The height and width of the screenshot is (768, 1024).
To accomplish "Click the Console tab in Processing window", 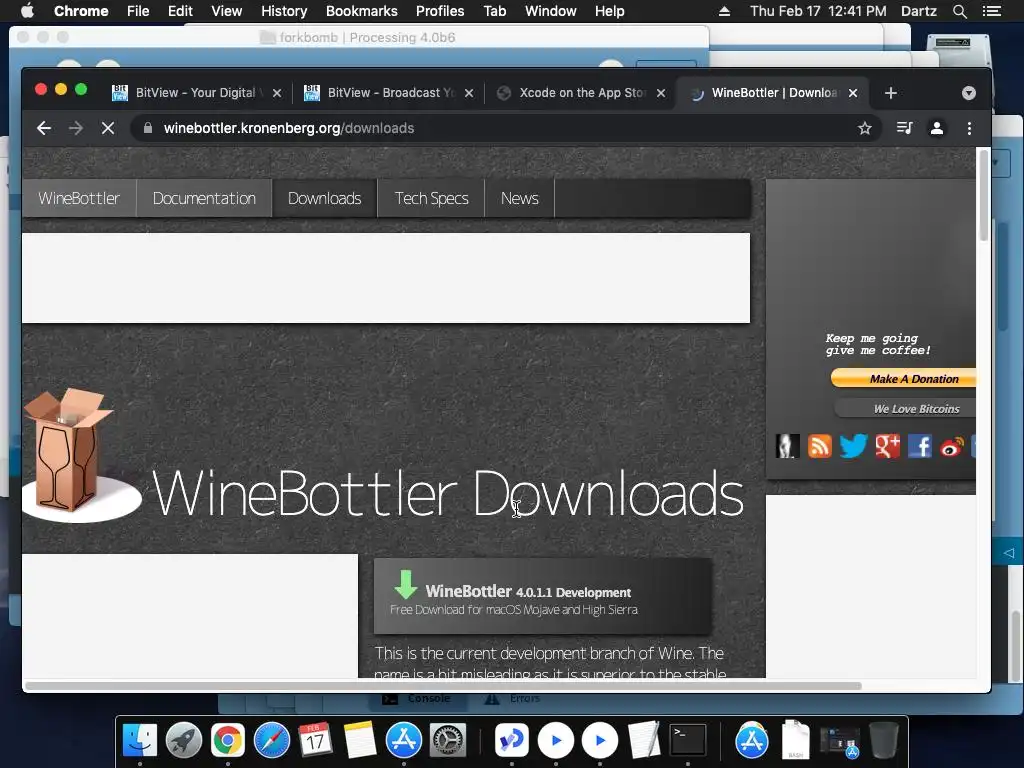I will pos(417,698).
